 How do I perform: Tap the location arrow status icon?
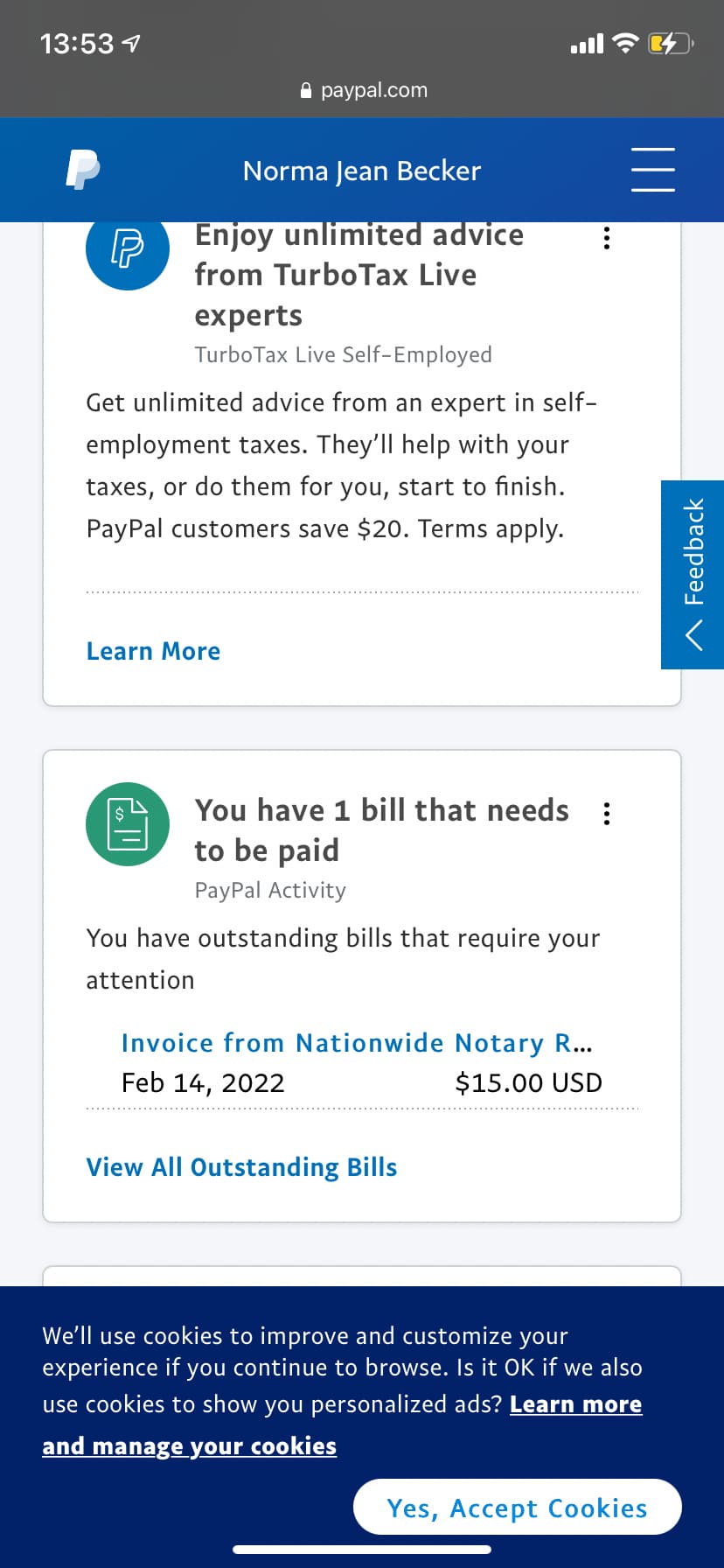point(132,43)
